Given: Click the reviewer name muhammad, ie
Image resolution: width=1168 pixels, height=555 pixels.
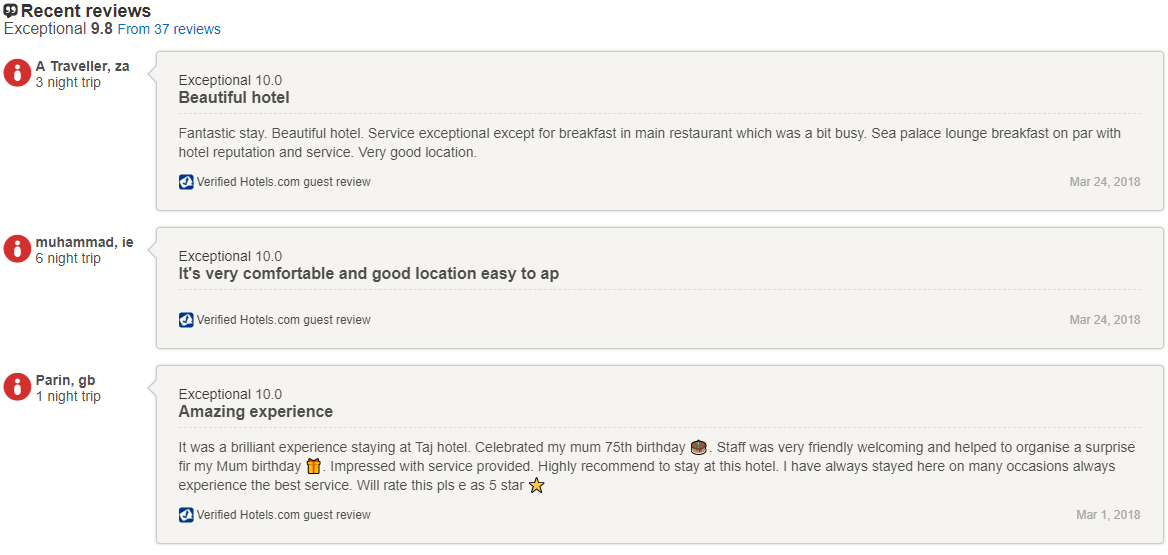Looking at the screenshot, I should point(84,242).
